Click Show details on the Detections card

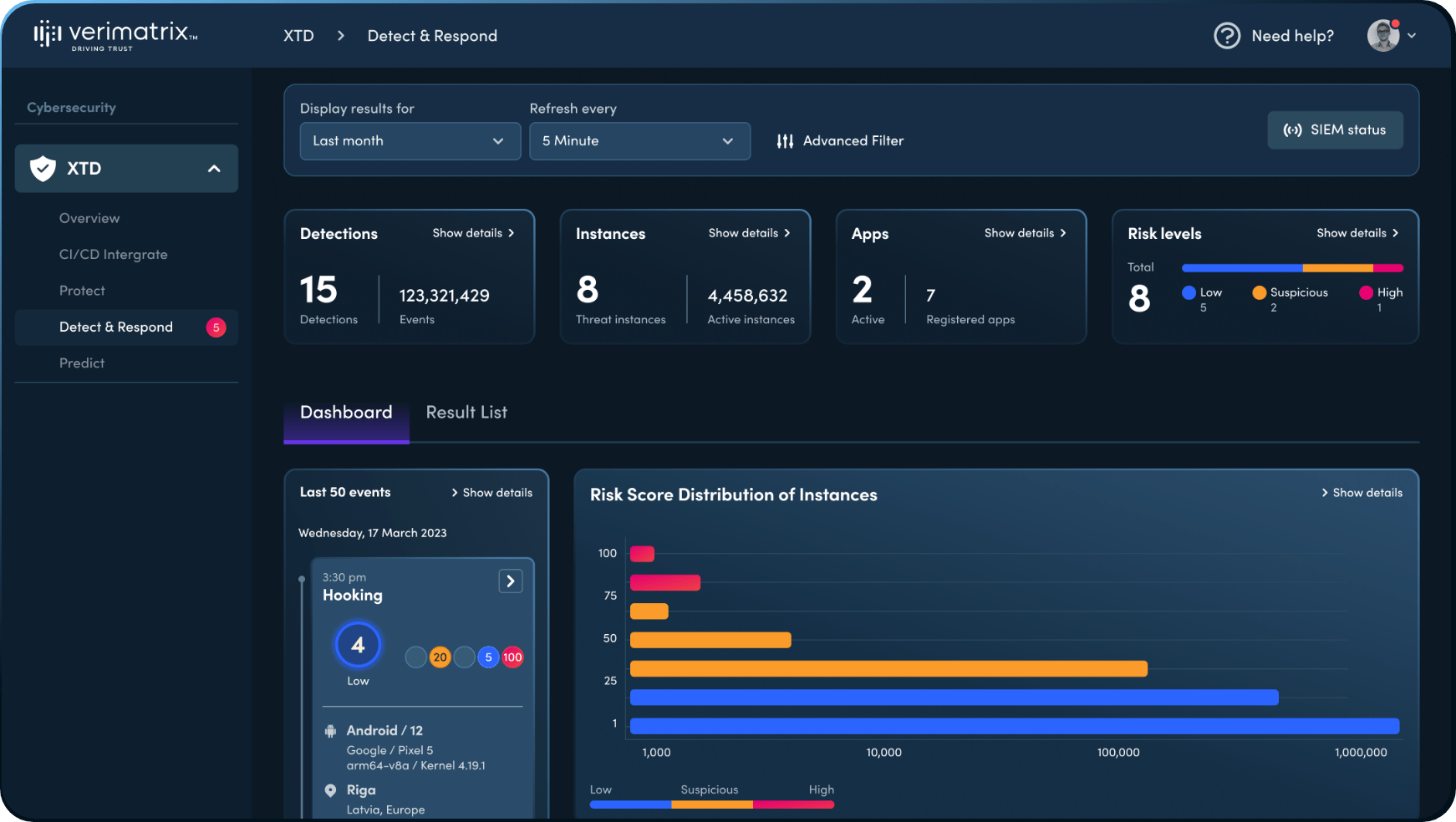click(472, 233)
